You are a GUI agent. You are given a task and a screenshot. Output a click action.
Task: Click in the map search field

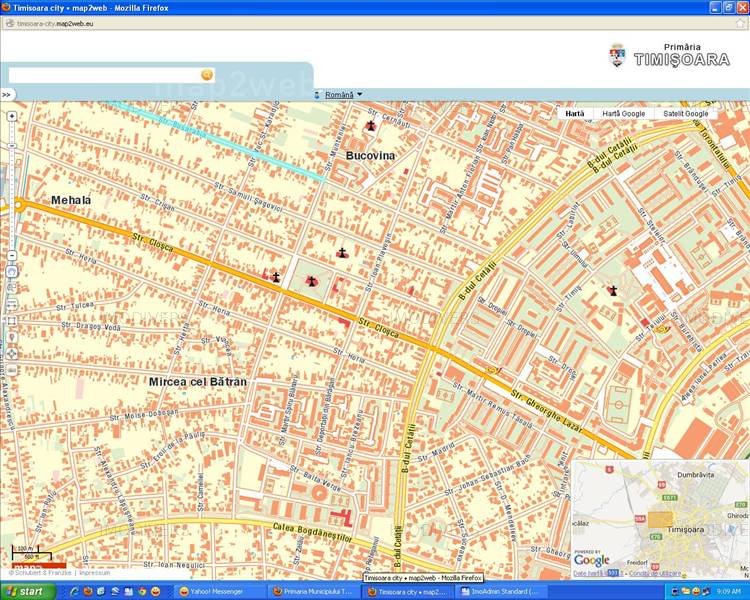pos(104,75)
